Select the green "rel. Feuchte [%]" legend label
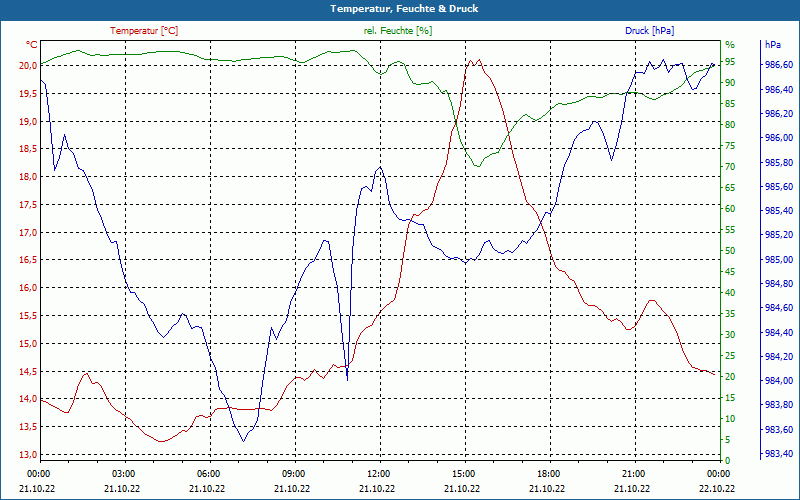 point(397,31)
